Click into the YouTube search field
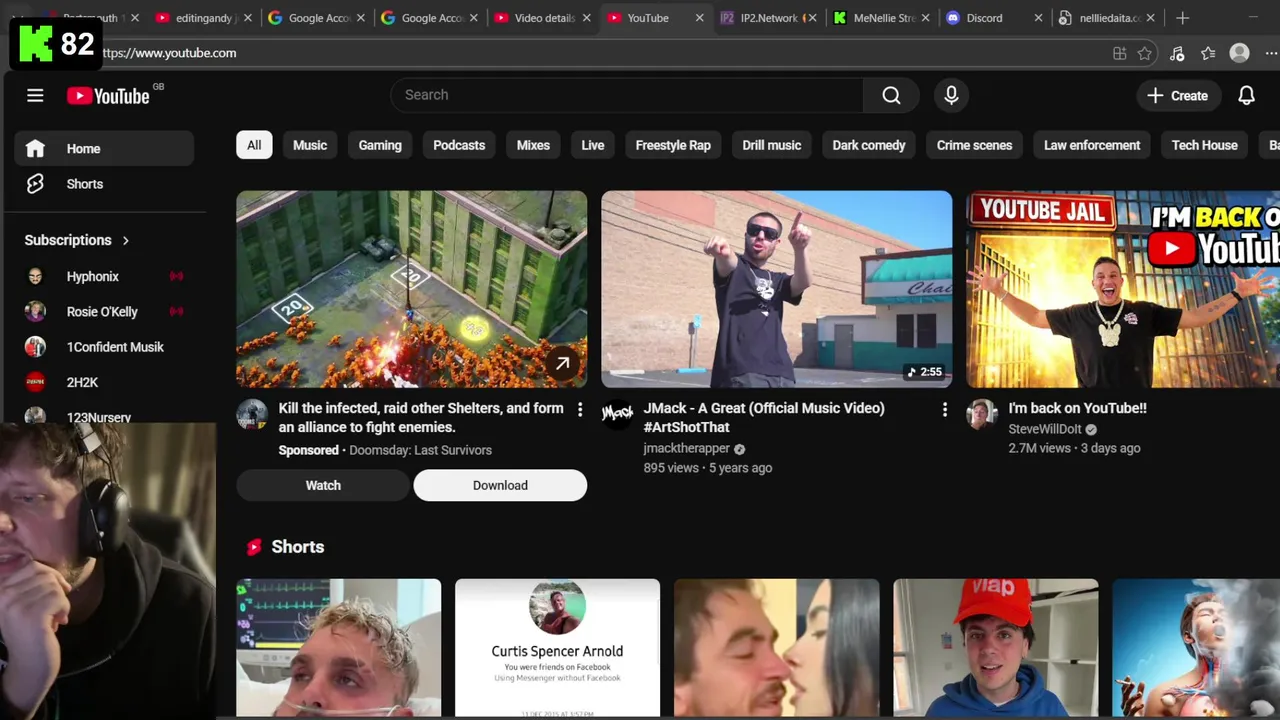The image size is (1280, 720). click(x=627, y=95)
